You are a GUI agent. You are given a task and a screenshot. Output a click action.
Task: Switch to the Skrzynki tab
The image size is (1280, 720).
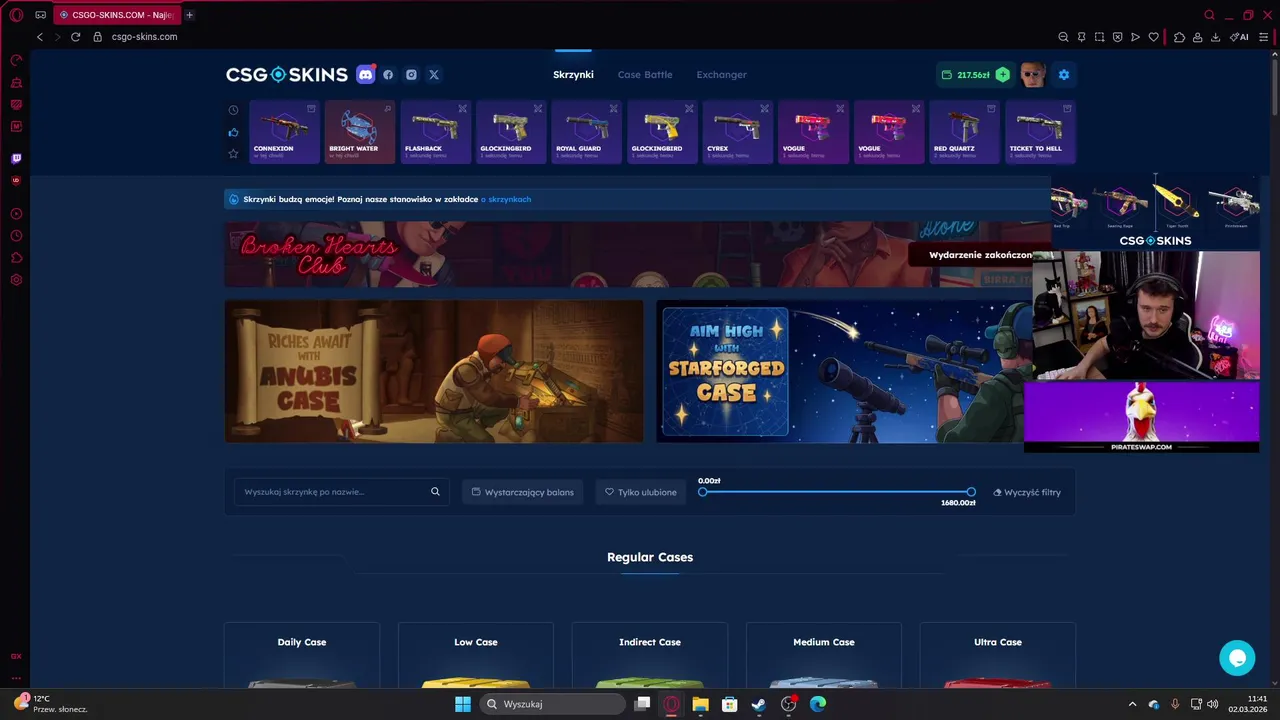coord(573,75)
